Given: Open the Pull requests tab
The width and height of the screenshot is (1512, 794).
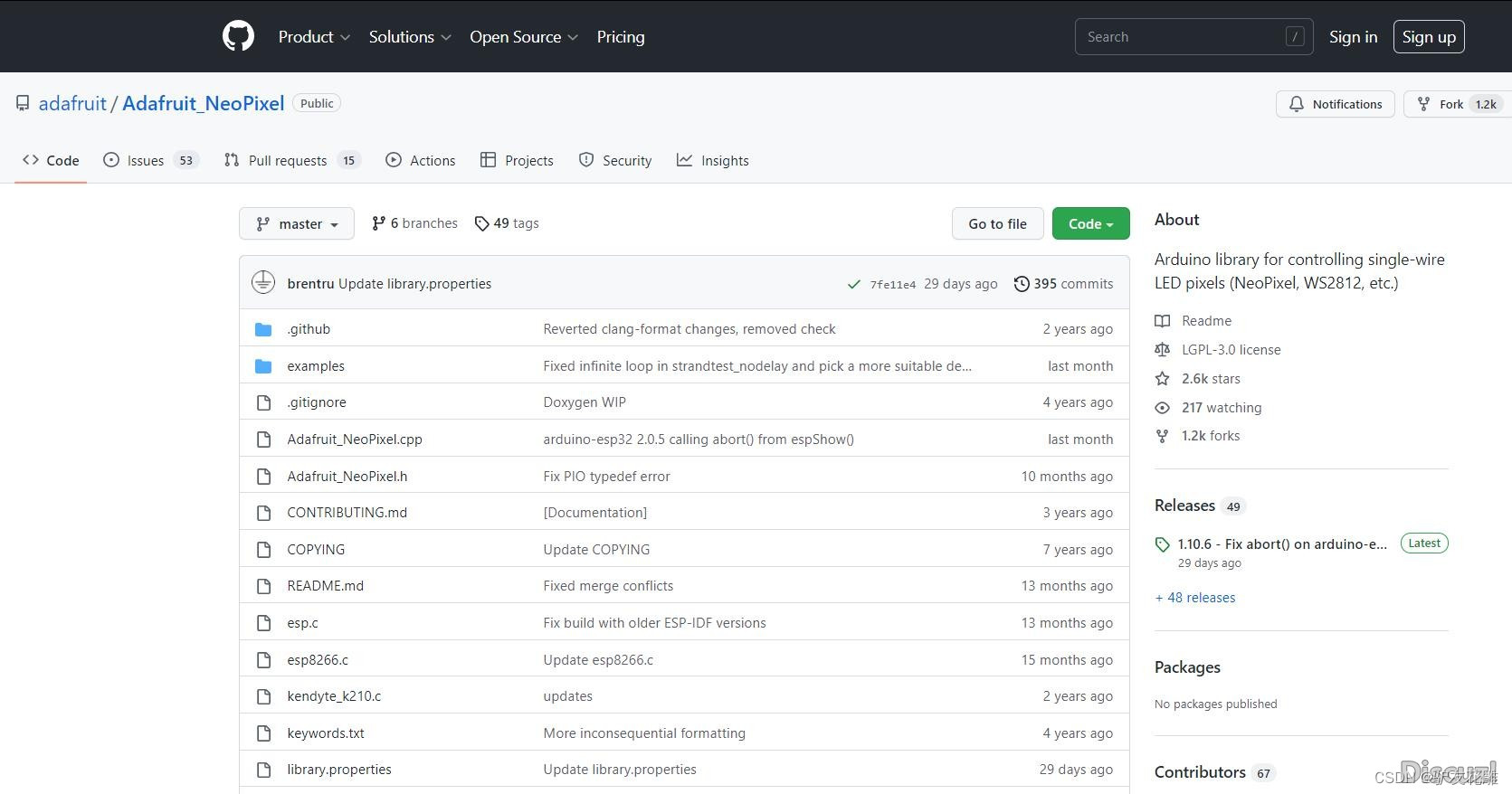Looking at the screenshot, I should pos(292,160).
